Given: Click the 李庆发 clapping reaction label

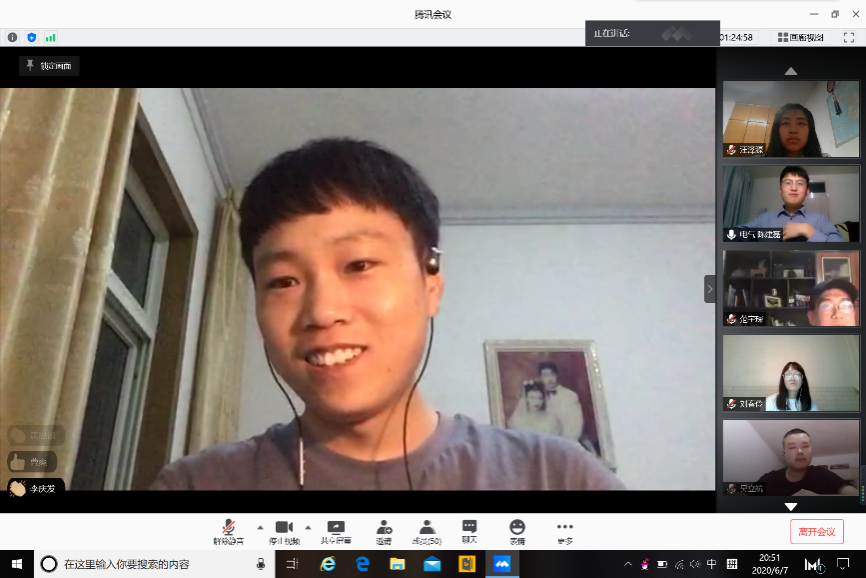Looking at the screenshot, I should [x=36, y=489].
